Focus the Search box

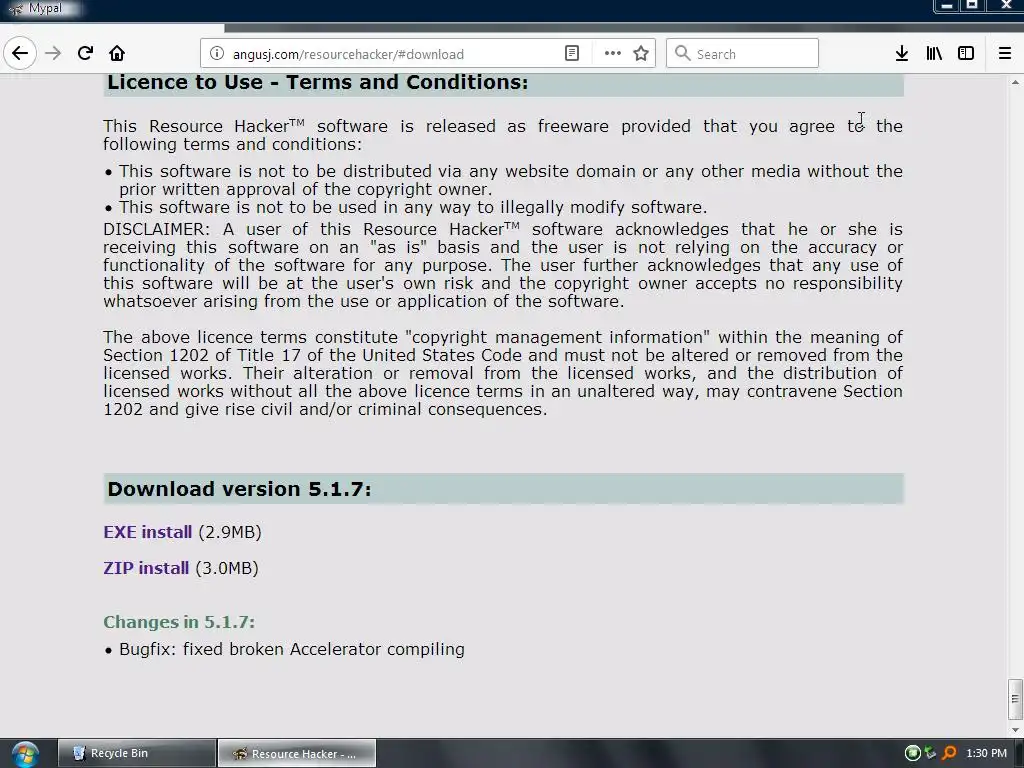[742, 54]
